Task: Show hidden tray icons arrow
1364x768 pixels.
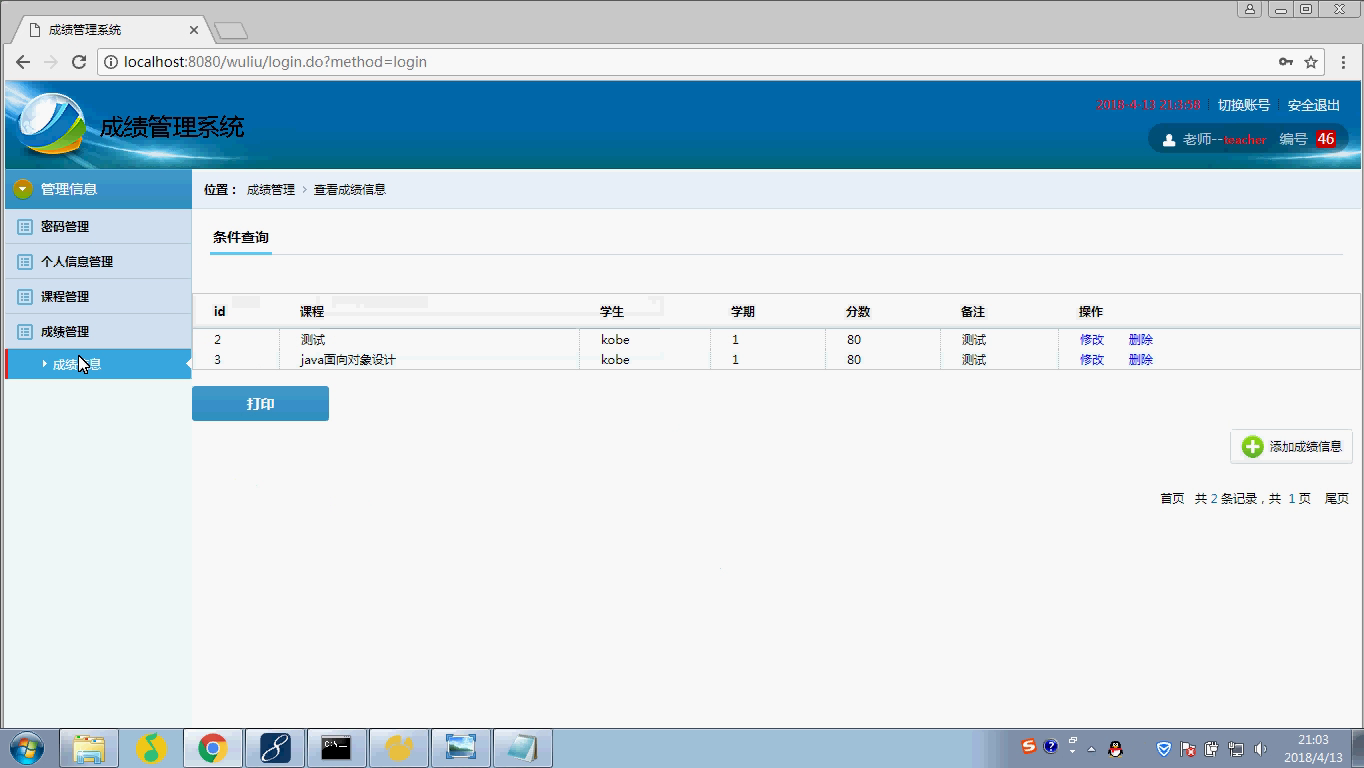Action: pos(1091,749)
